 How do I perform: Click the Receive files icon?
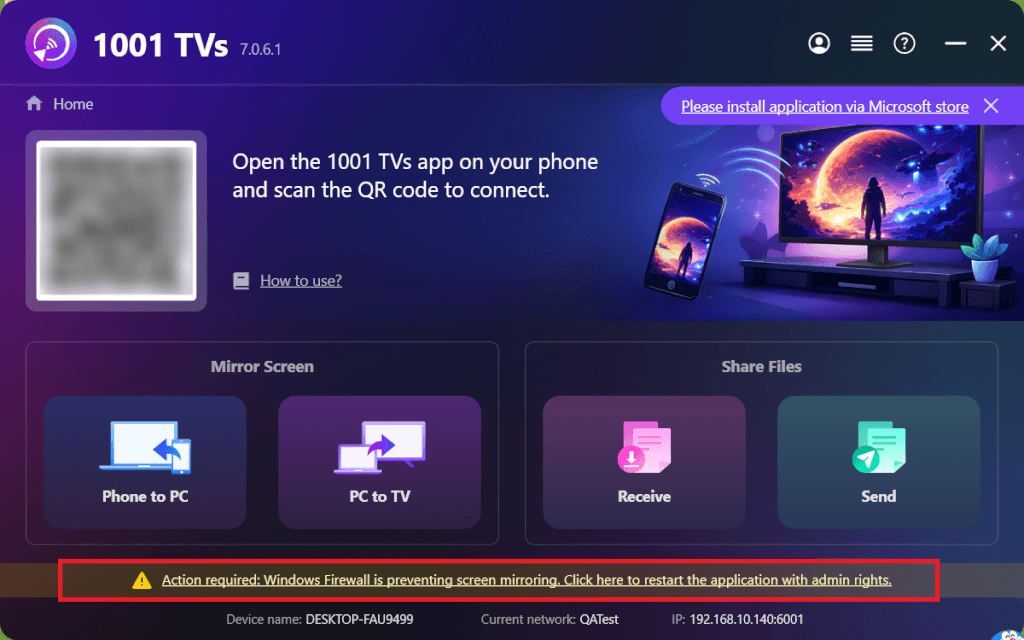tap(644, 447)
